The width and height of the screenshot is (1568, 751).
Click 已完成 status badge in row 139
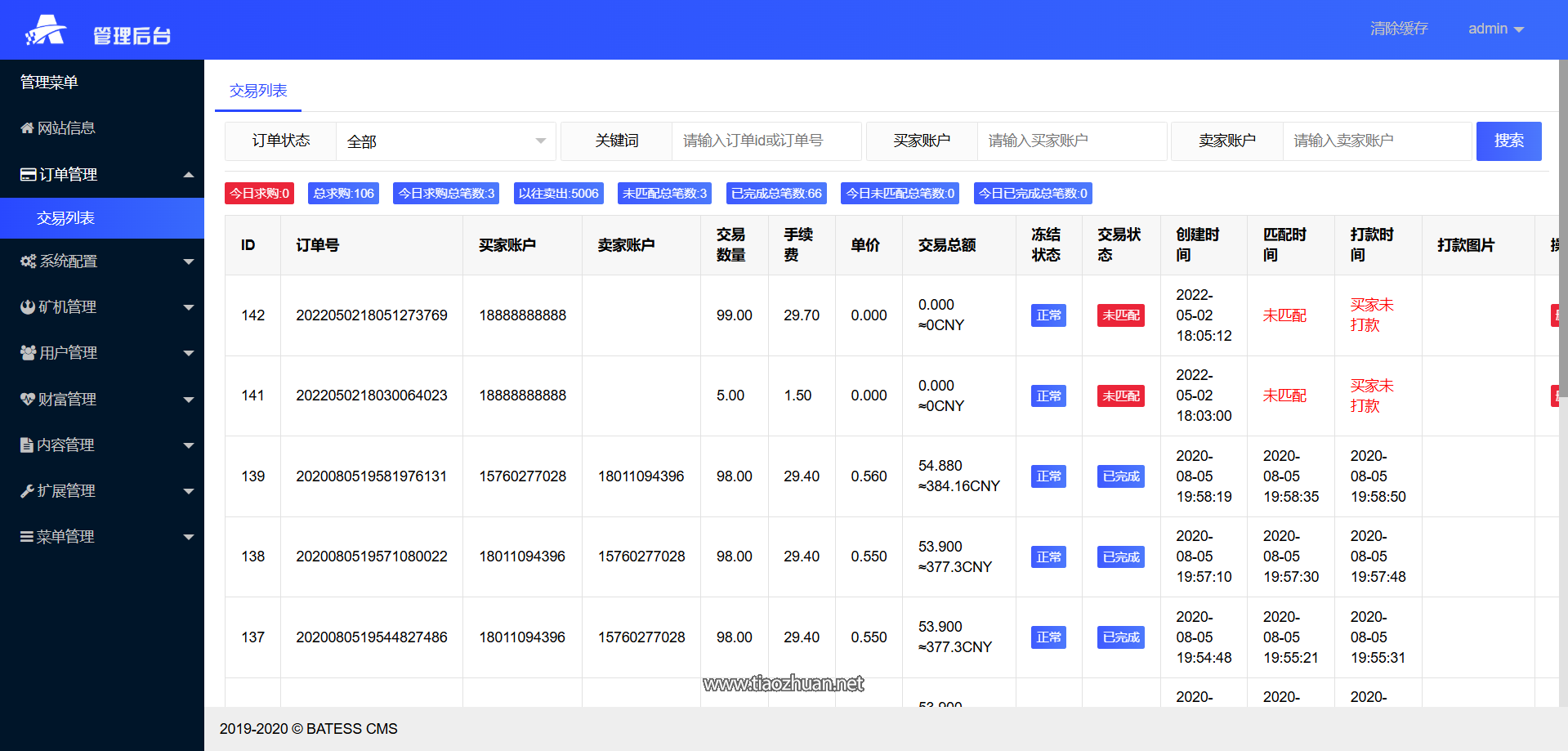click(1121, 476)
